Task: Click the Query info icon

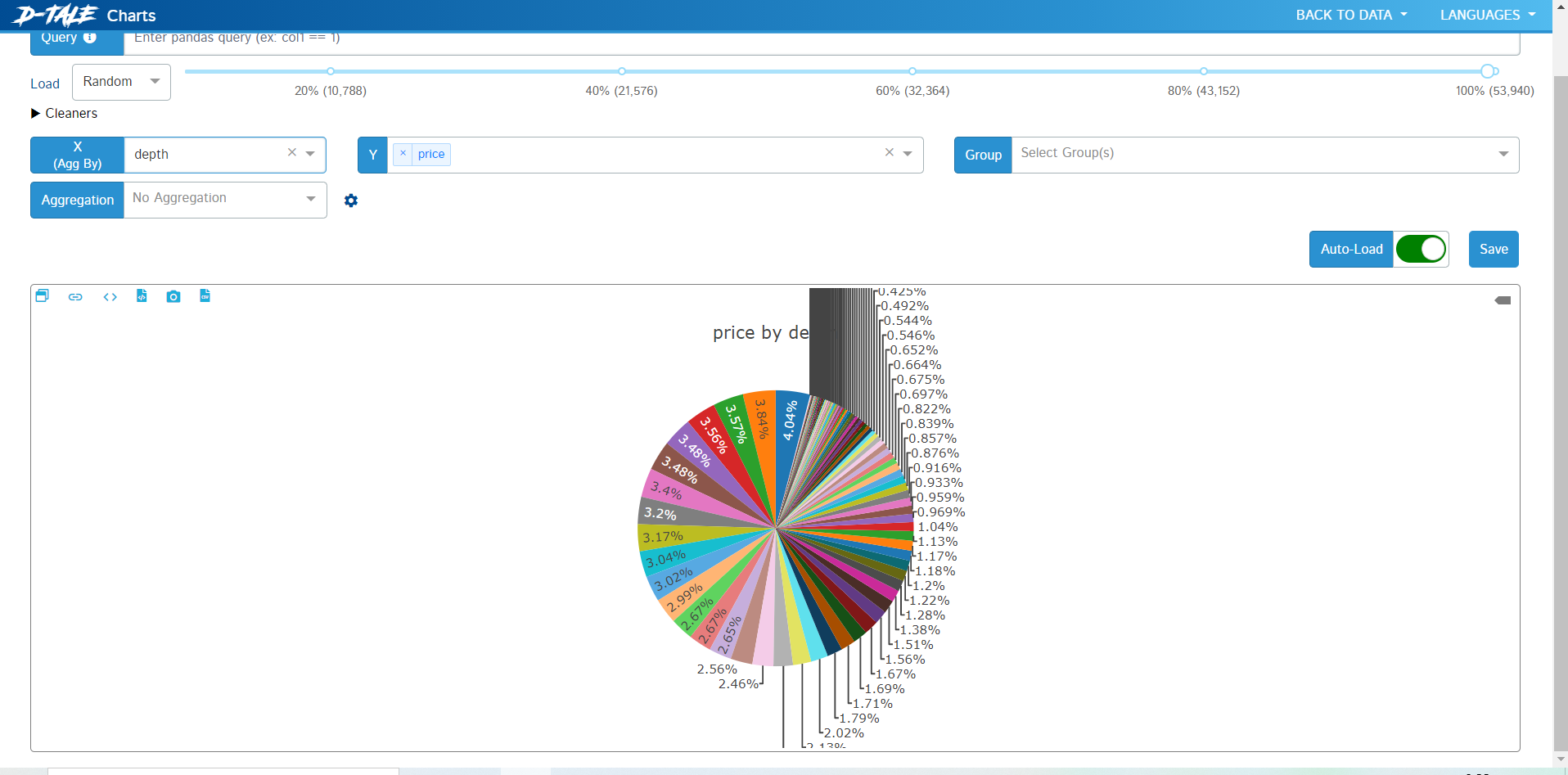Action: (90, 38)
